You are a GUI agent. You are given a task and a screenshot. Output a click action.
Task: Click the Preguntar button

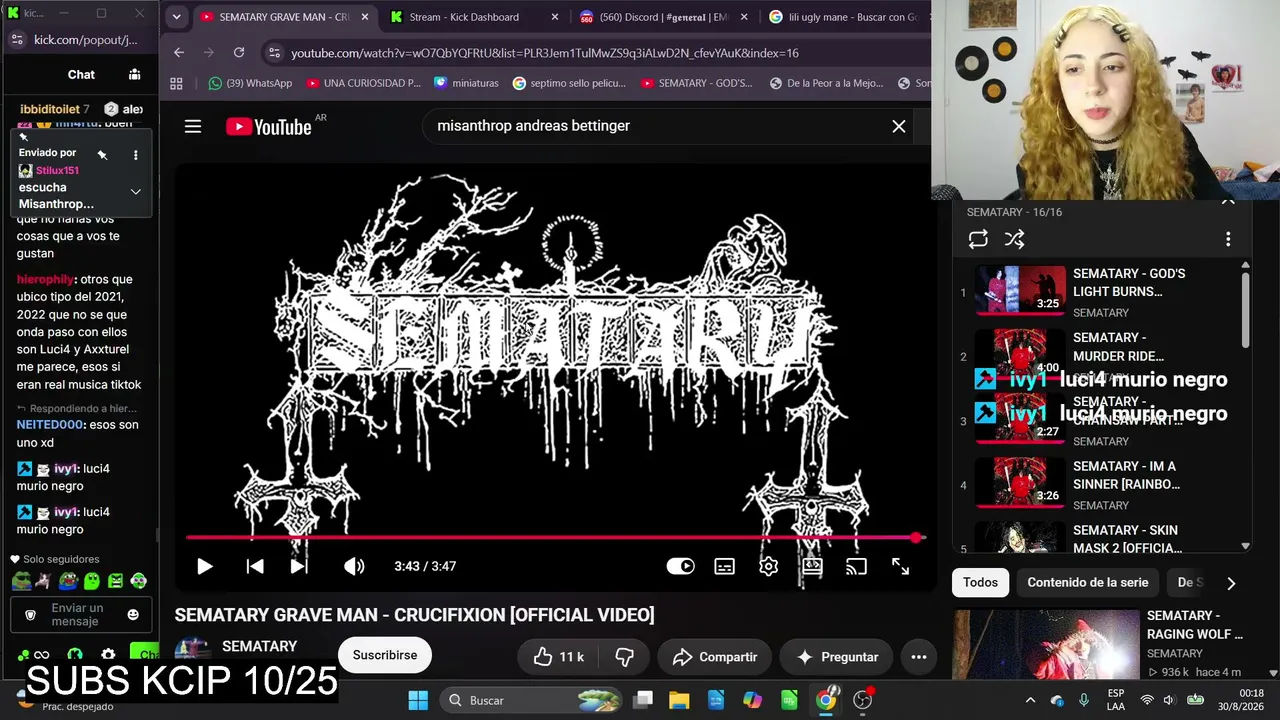pyautogui.click(x=836, y=657)
